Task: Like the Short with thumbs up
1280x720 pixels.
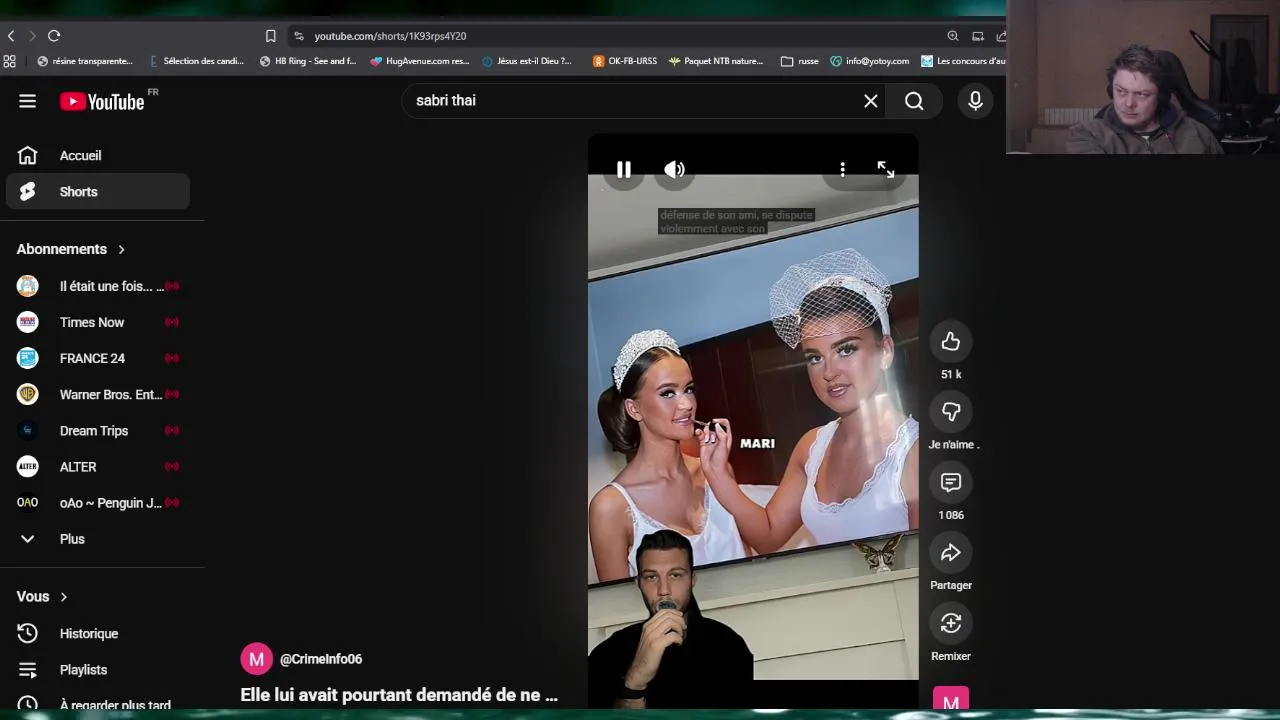Action: (x=951, y=342)
